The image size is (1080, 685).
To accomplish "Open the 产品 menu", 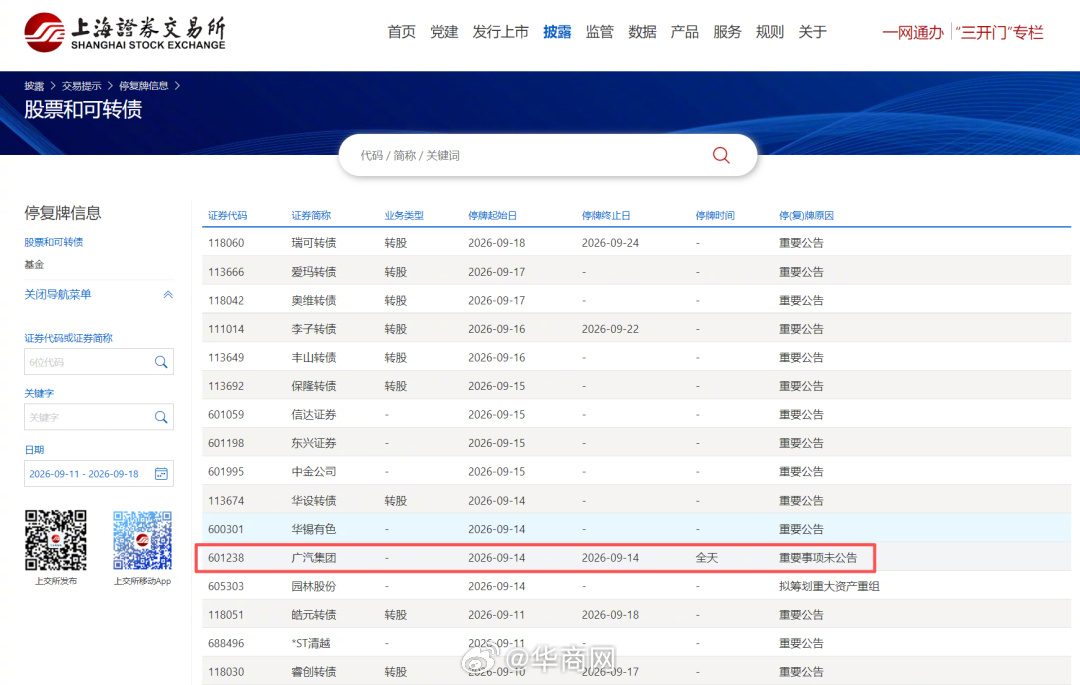I will tap(685, 32).
